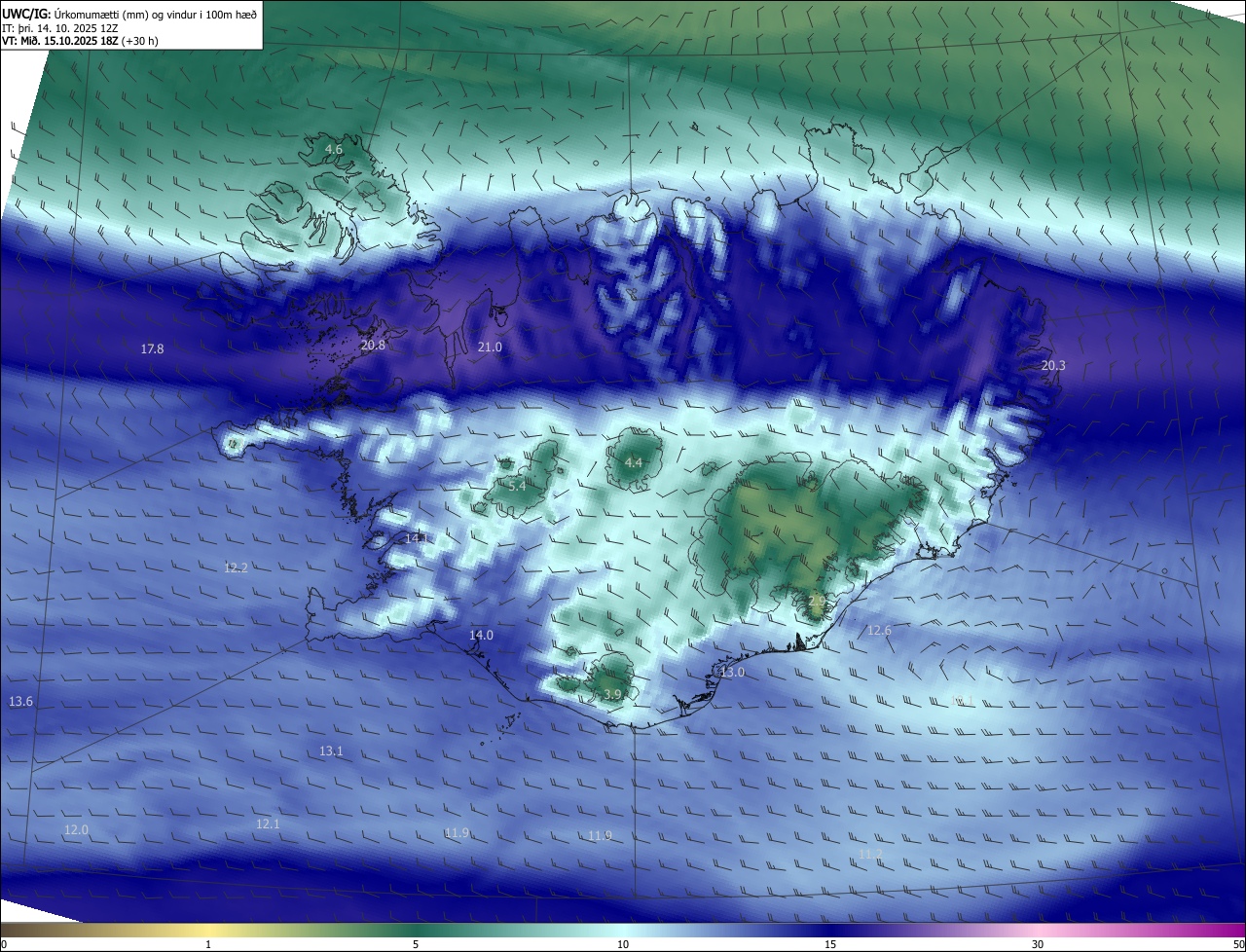Click the colour scale tick label '15'
Image resolution: width=1246 pixels, height=952 pixels.
(x=830, y=944)
